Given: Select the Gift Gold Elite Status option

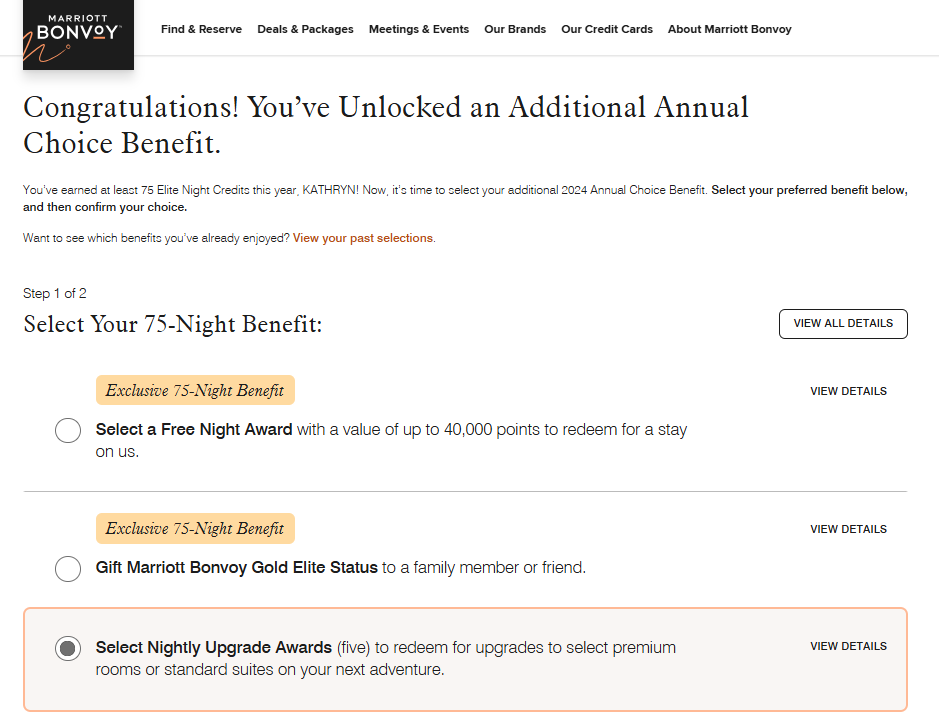Looking at the screenshot, I should [x=67, y=568].
